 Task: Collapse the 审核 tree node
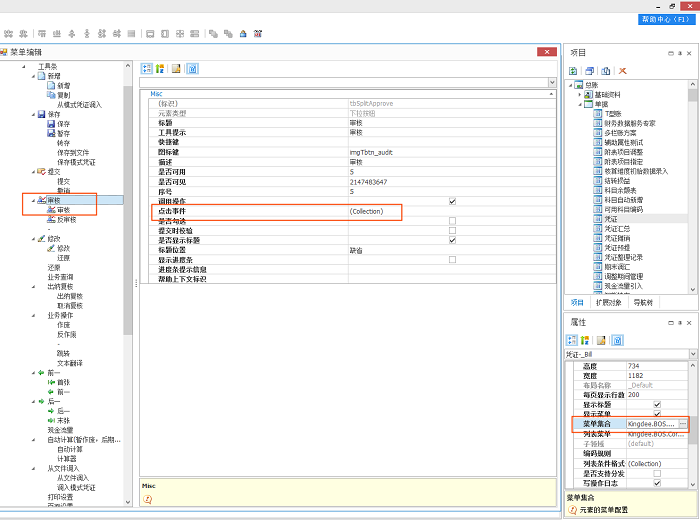32,200
